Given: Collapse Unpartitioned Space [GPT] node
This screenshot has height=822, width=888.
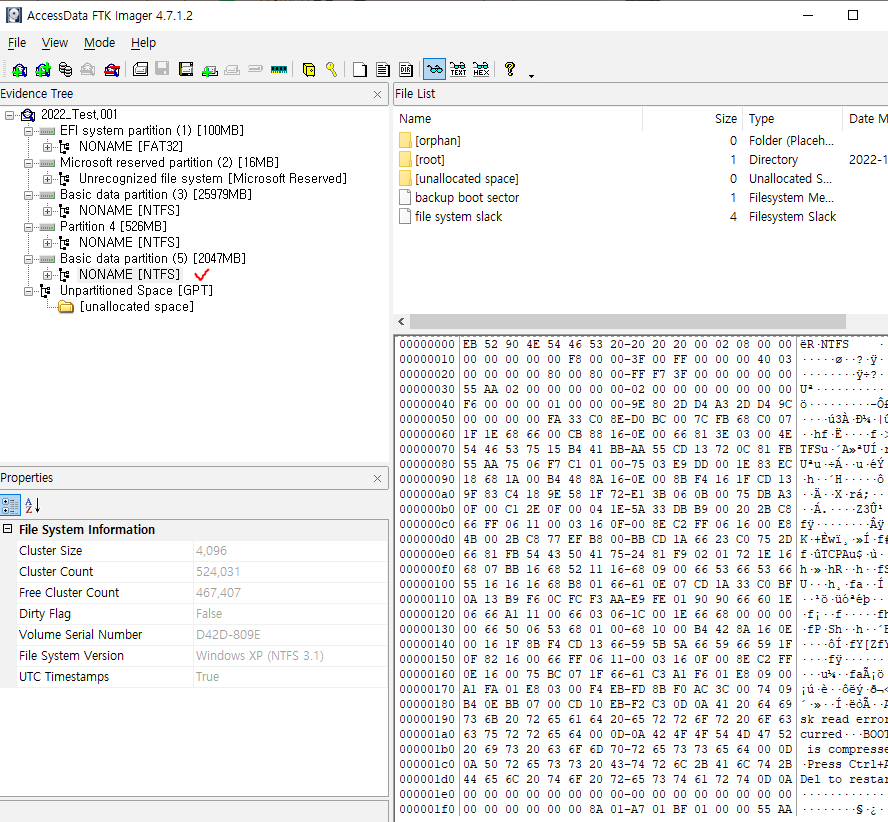Looking at the screenshot, I should coord(28,291).
